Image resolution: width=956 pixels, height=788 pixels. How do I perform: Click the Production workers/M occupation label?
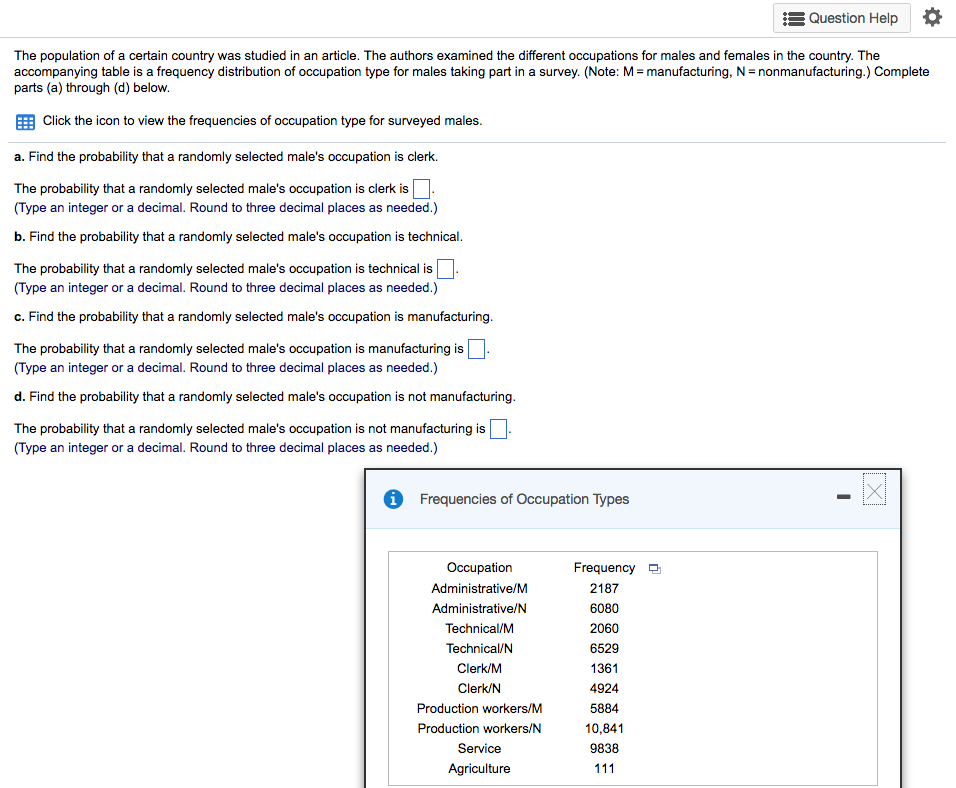[479, 709]
